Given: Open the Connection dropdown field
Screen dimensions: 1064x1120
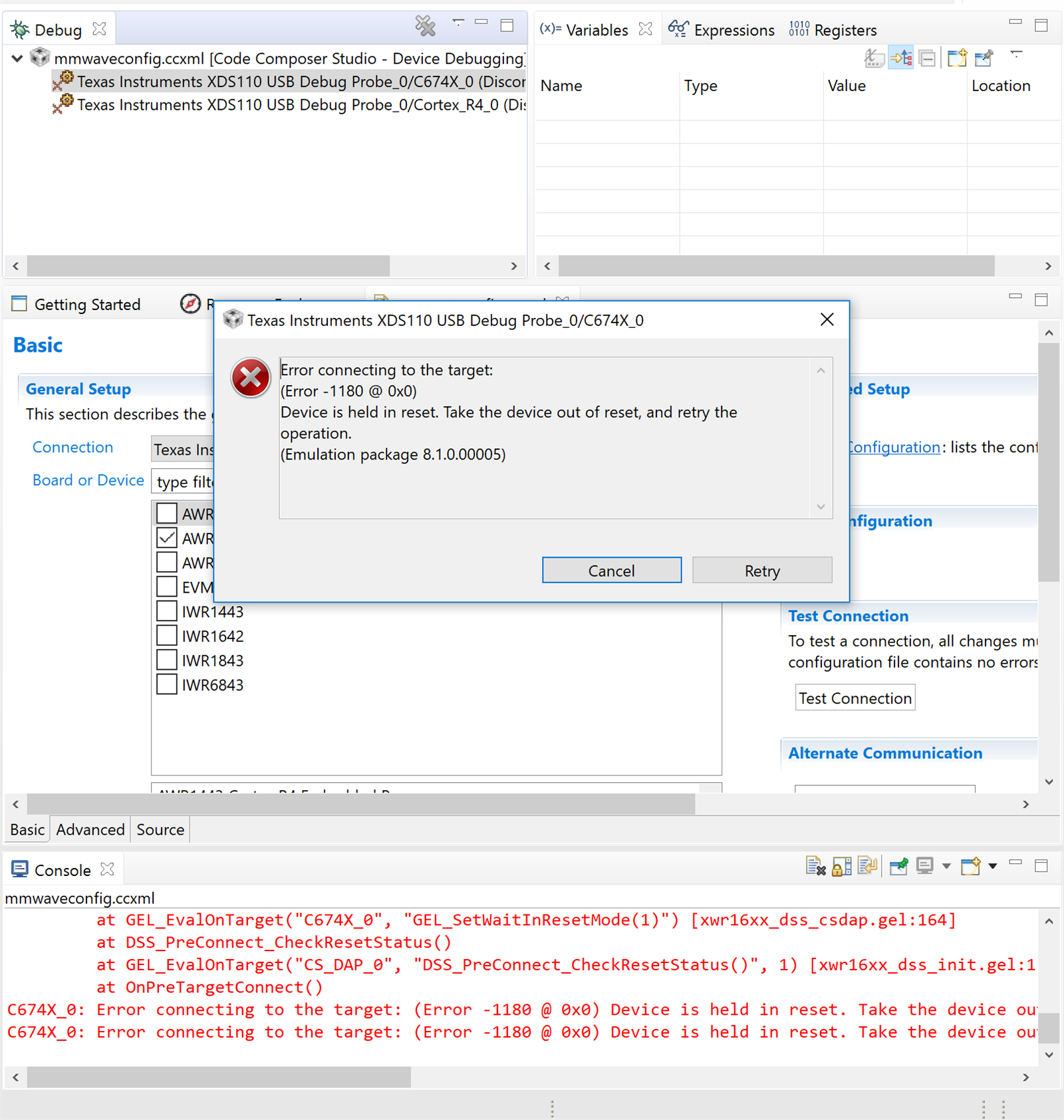Looking at the screenshot, I should [x=183, y=450].
